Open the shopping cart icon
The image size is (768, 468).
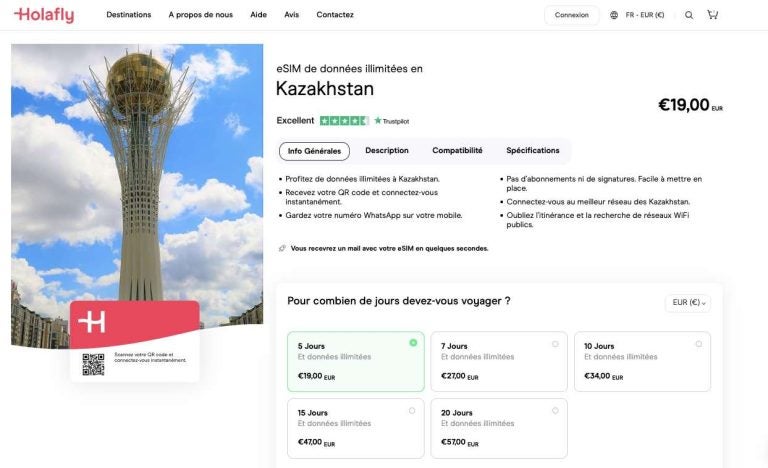713,15
